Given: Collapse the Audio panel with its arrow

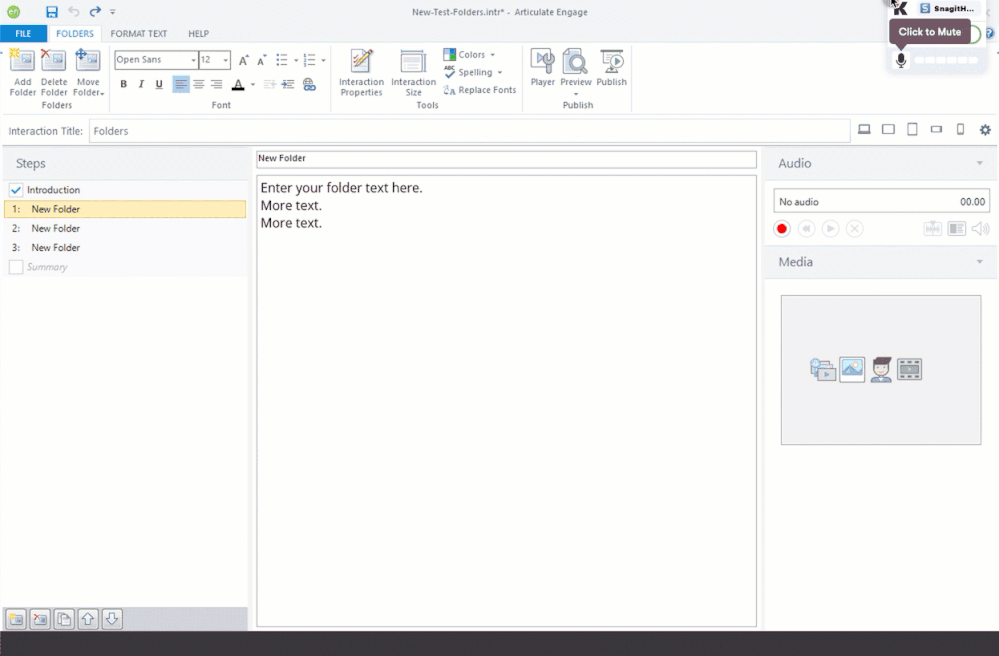Looking at the screenshot, I should (979, 163).
